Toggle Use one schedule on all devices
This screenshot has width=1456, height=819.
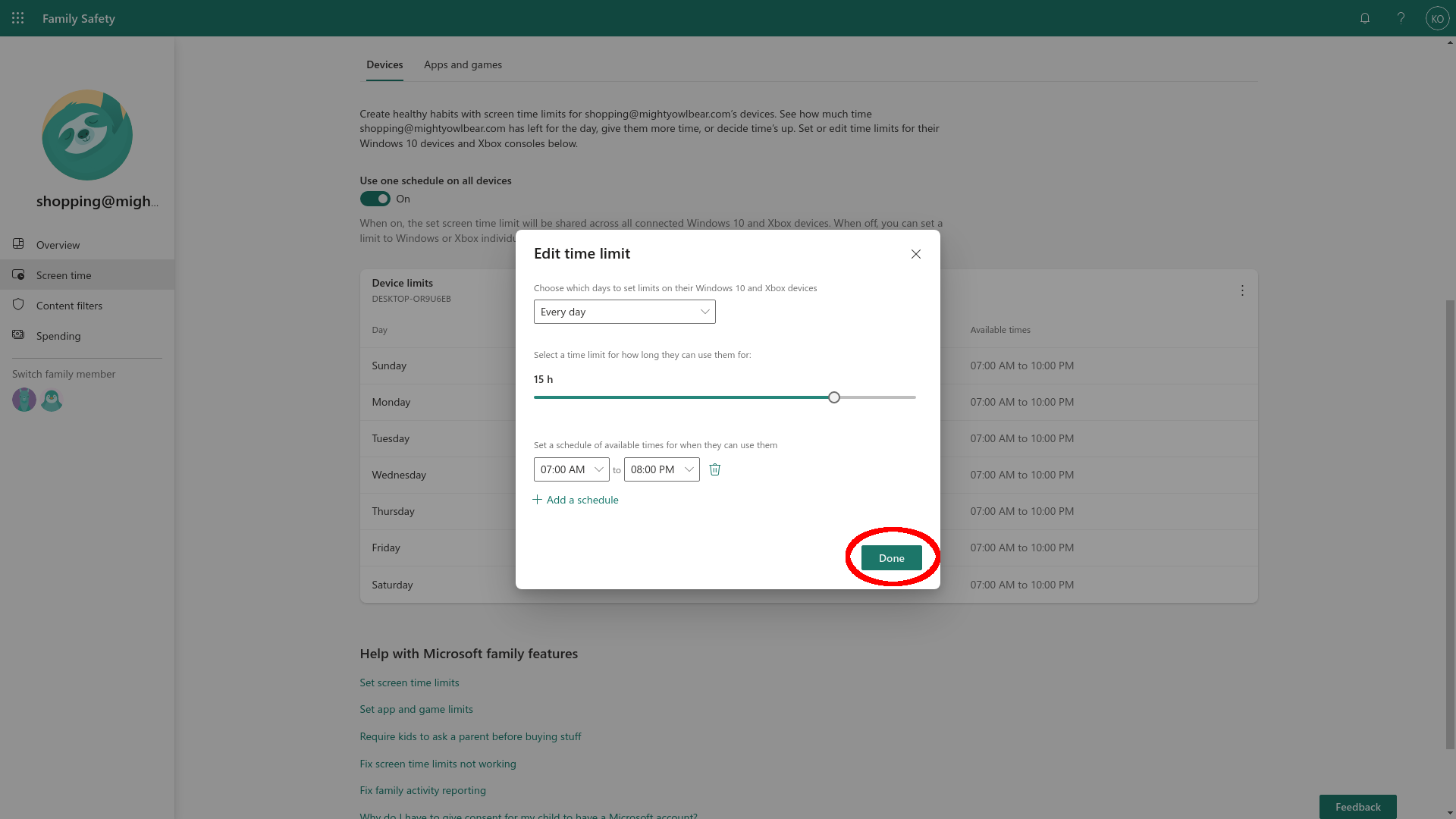(x=375, y=199)
